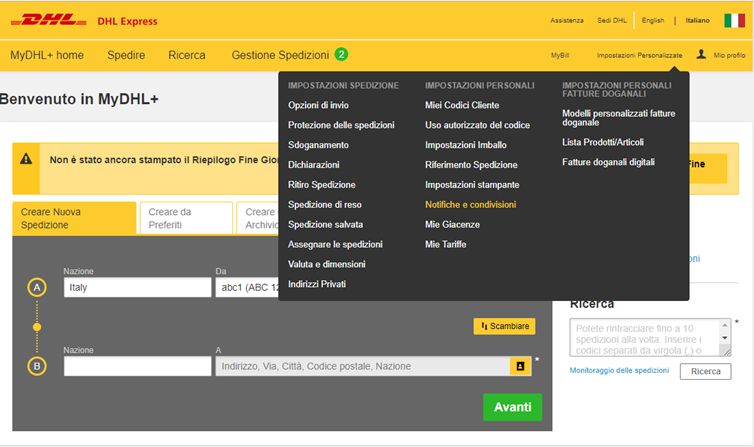The width and height of the screenshot is (754, 447).
Task: Open Spedizione di reso settings
Action: point(325,205)
